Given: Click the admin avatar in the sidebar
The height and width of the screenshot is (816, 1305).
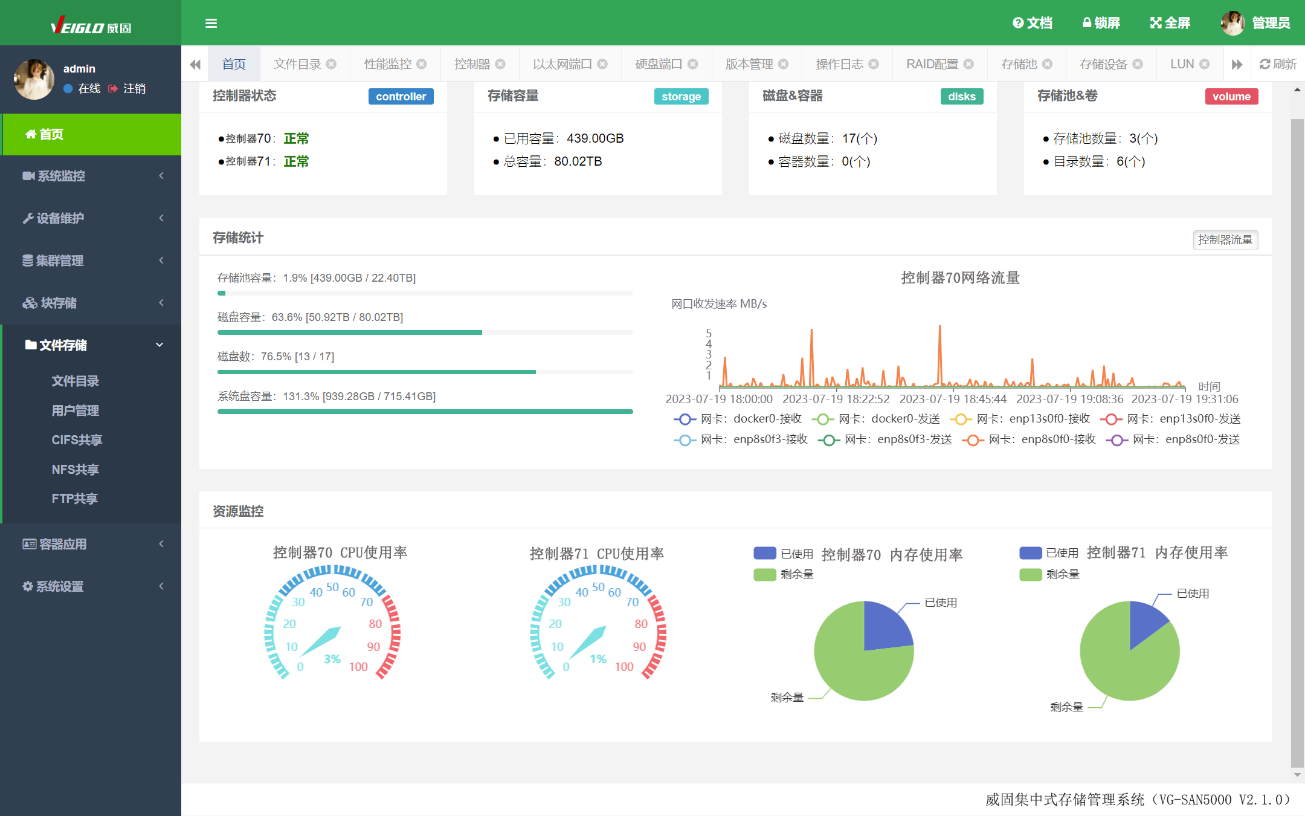Looking at the screenshot, I should pos(34,79).
